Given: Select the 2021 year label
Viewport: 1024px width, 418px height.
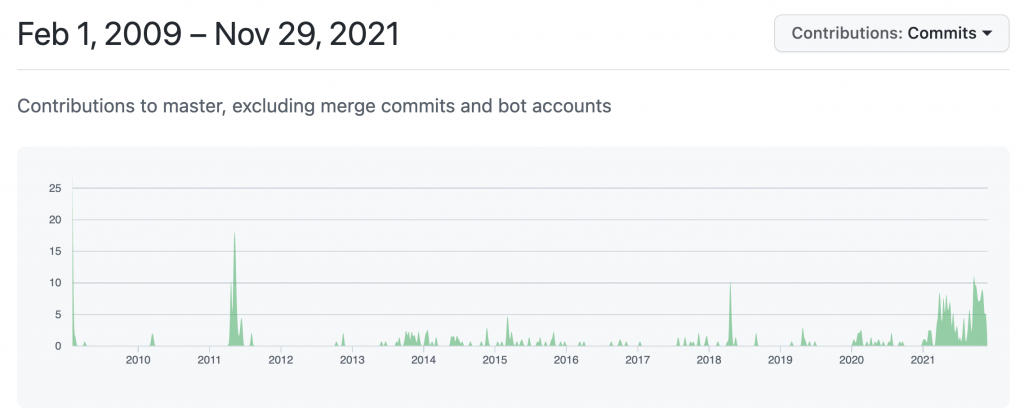Looking at the screenshot, I should [x=922, y=360].
